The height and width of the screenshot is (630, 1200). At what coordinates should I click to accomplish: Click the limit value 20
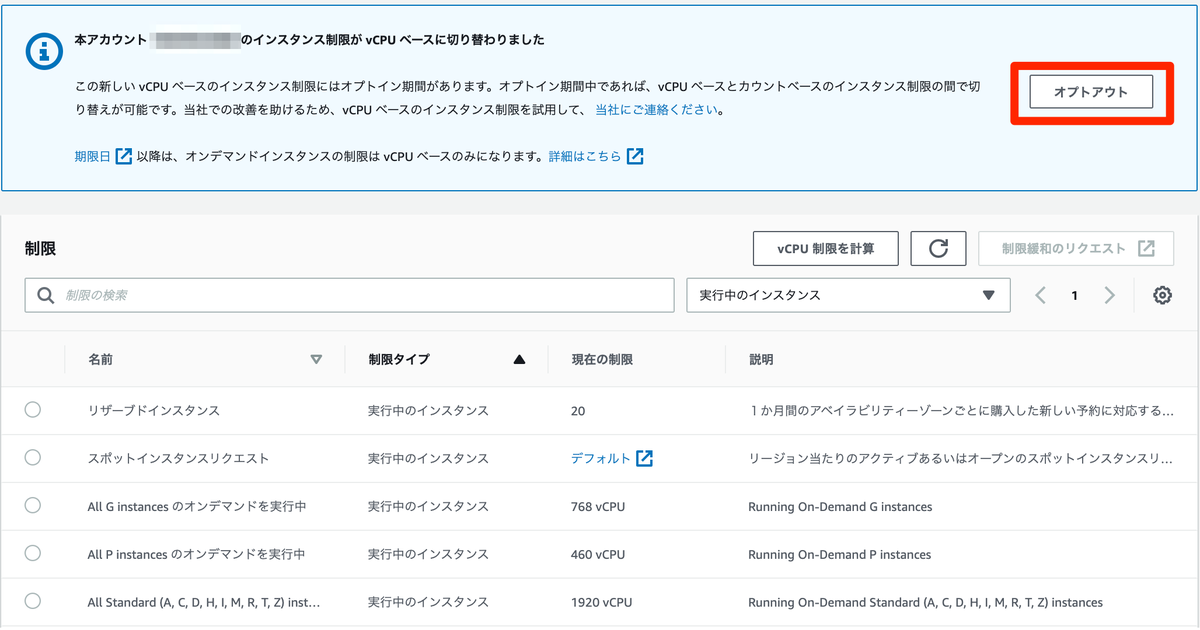[x=578, y=411]
